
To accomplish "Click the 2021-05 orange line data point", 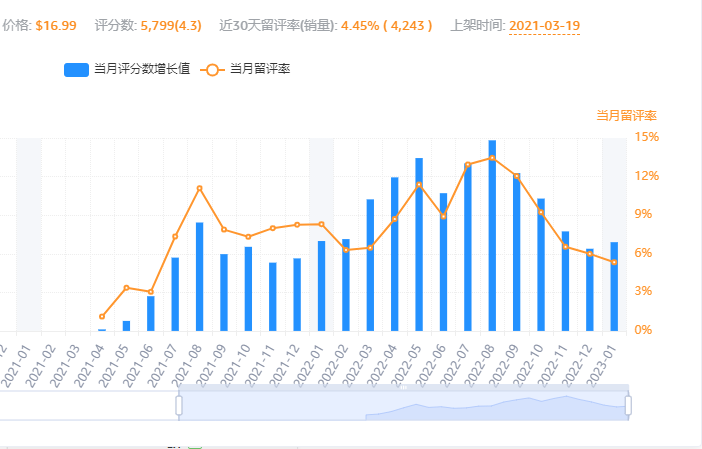I will pyautogui.click(x=127, y=288).
